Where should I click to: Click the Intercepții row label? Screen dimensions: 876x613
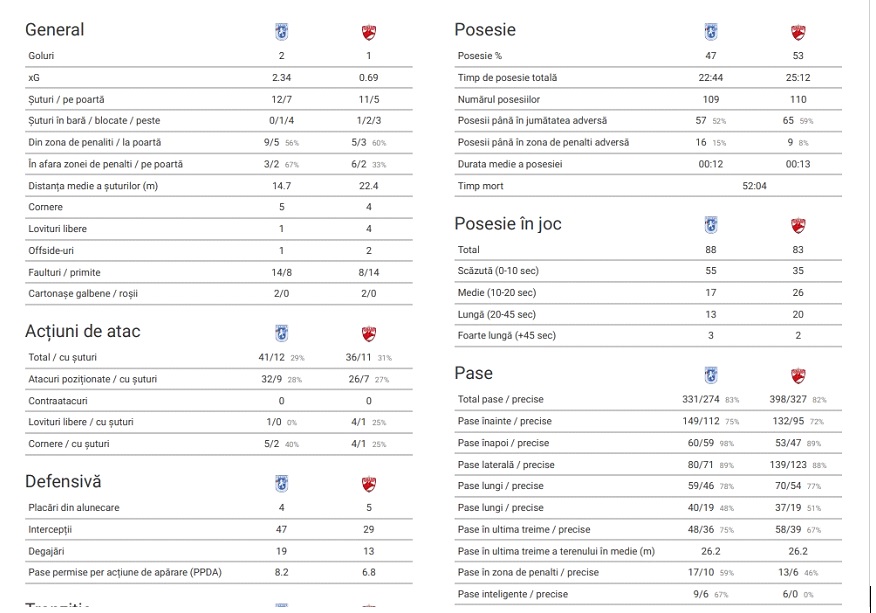pos(51,529)
